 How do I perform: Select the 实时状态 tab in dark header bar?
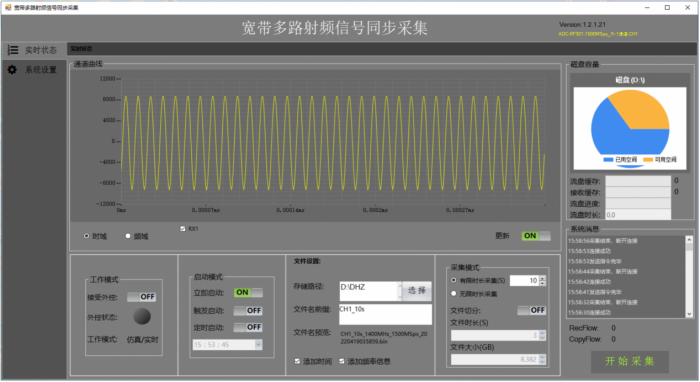click(81, 49)
